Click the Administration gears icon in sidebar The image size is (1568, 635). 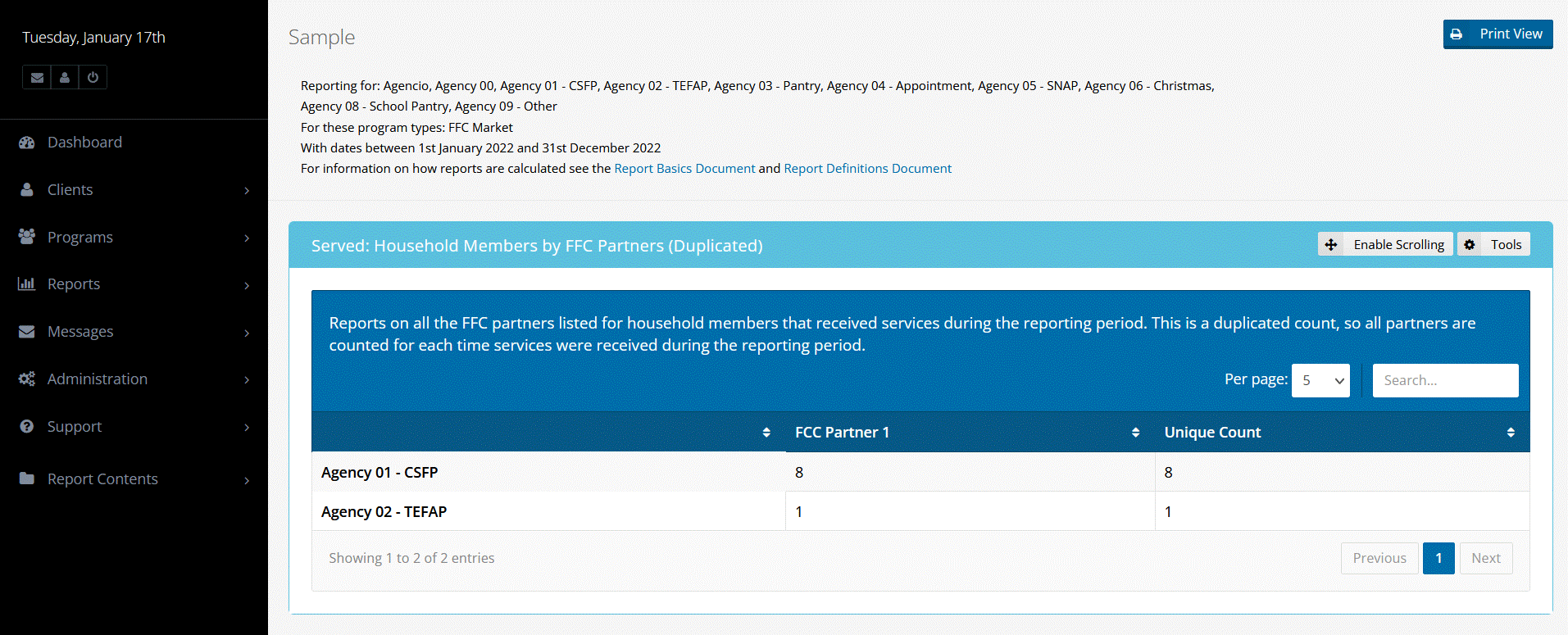click(27, 379)
